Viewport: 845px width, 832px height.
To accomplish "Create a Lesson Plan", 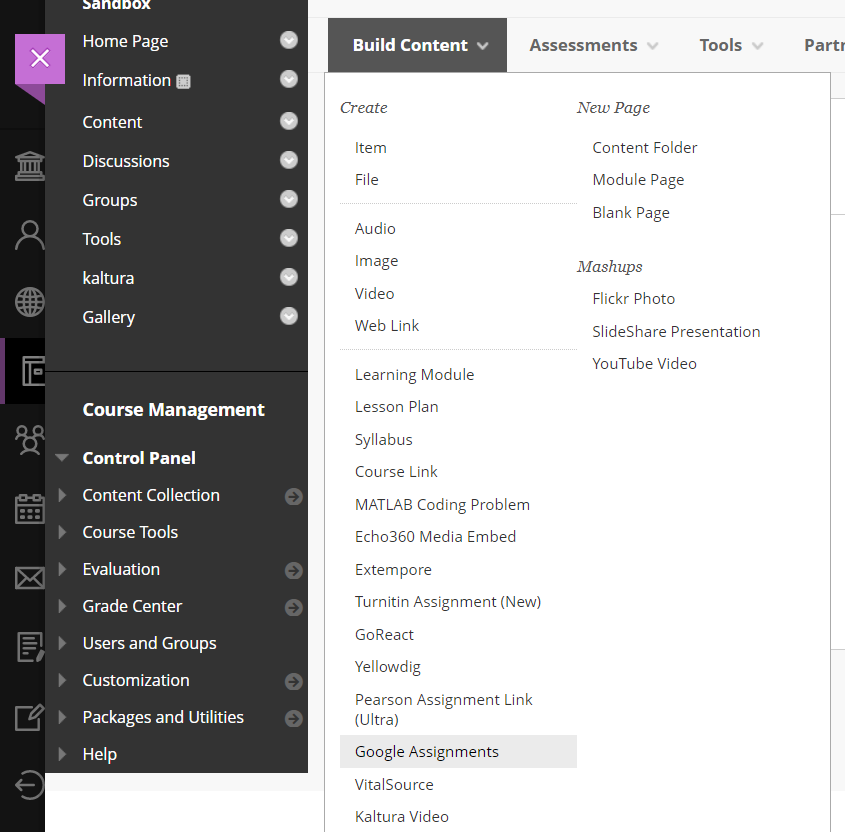I will [397, 407].
